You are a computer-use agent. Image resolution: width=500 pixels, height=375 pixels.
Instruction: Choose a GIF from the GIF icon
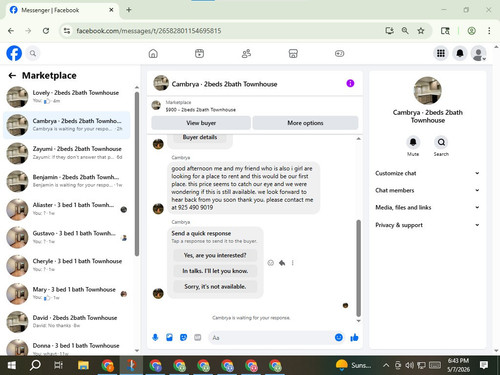click(x=198, y=337)
